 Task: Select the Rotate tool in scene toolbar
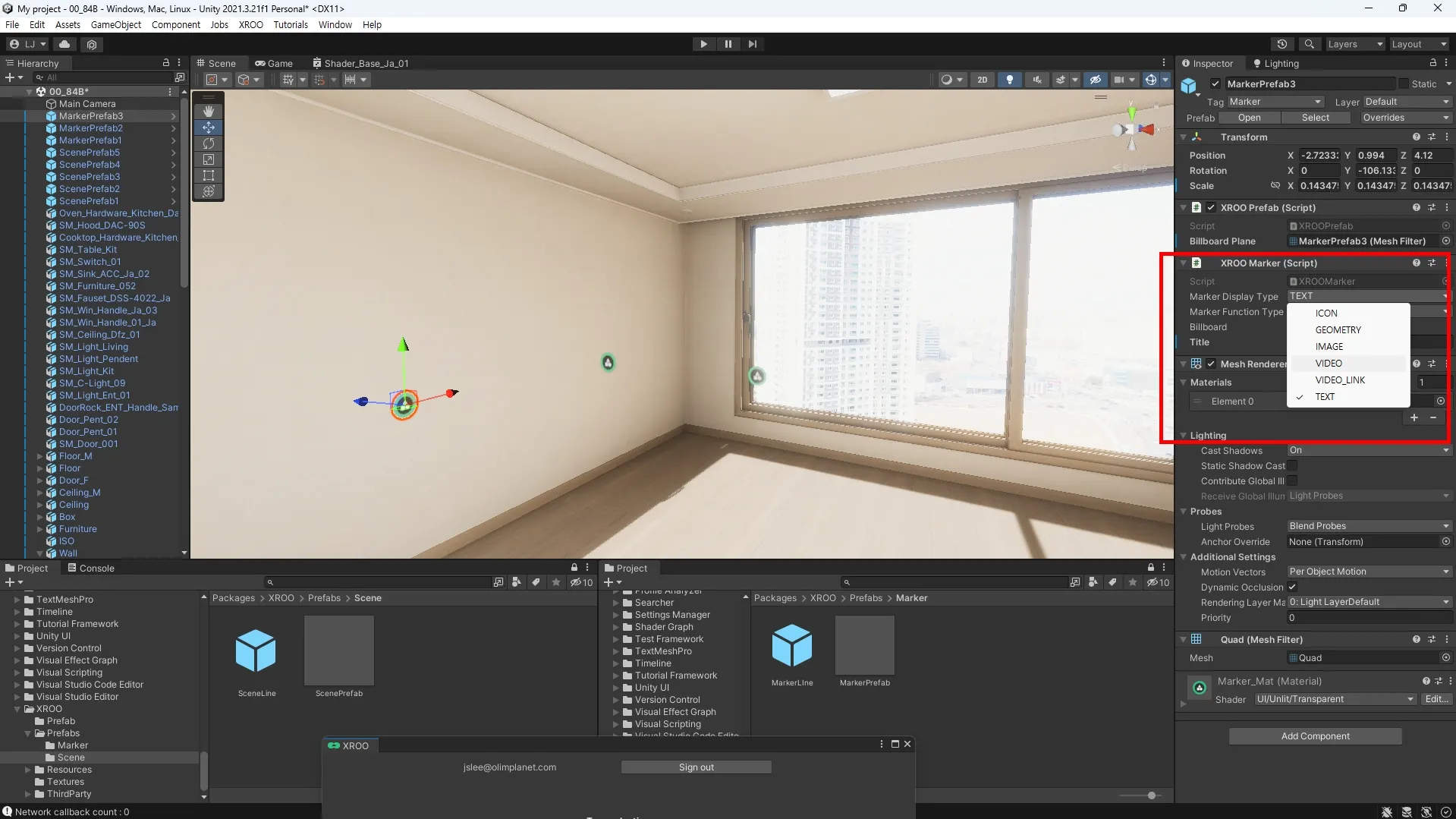(x=209, y=143)
